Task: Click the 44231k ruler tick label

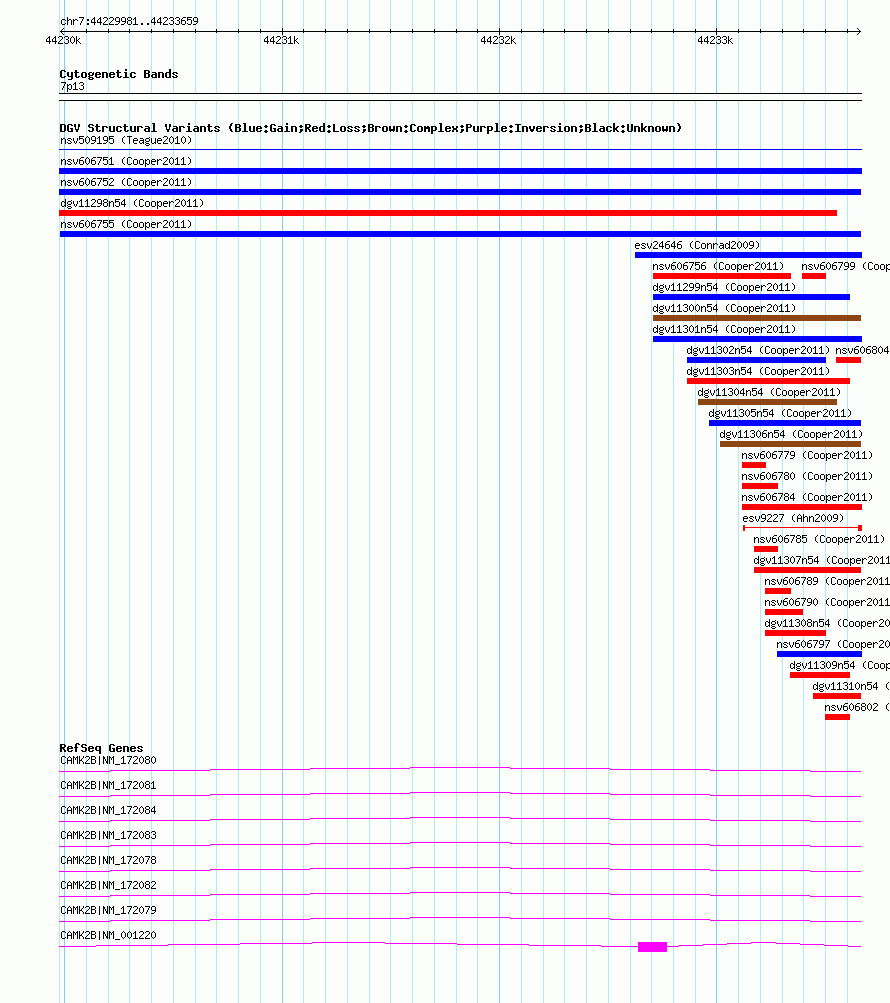Action: 281,40
